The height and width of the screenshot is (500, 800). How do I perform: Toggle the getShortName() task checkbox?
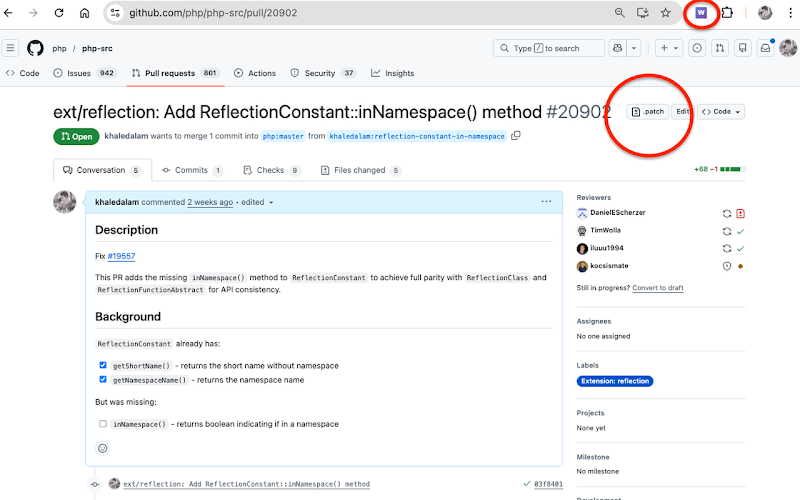[x=103, y=365]
